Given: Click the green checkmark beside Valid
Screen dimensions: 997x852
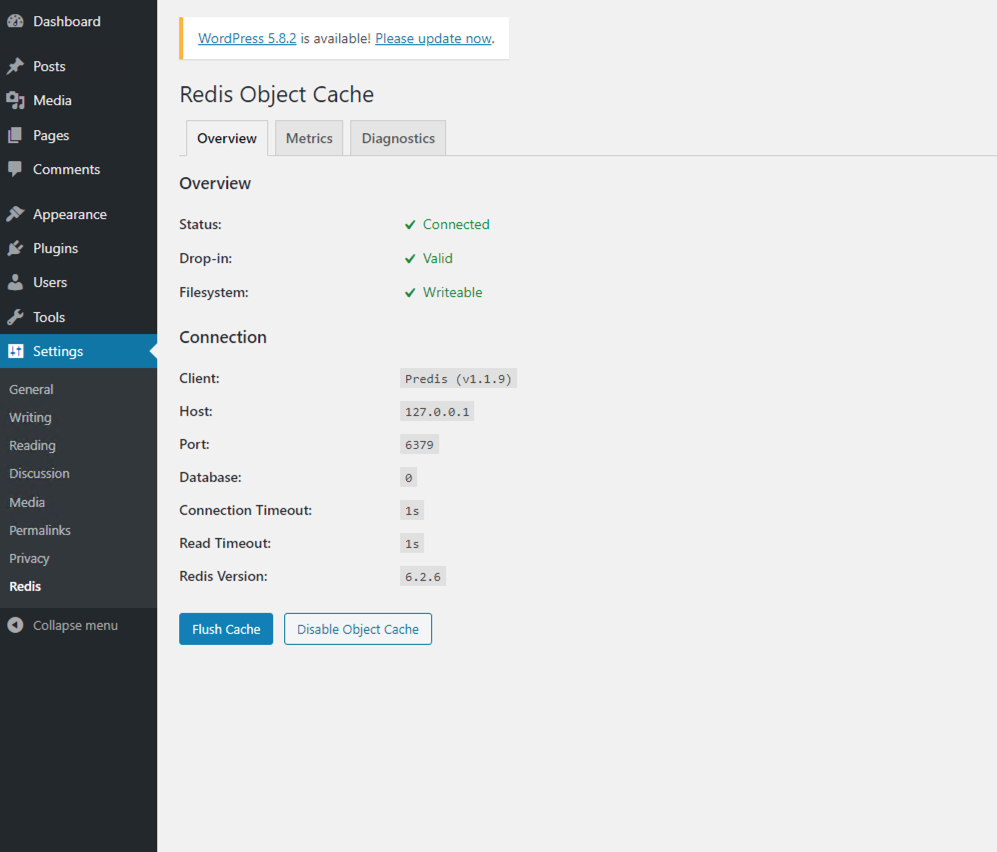Looking at the screenshot, I should click(x=410, y=259).
